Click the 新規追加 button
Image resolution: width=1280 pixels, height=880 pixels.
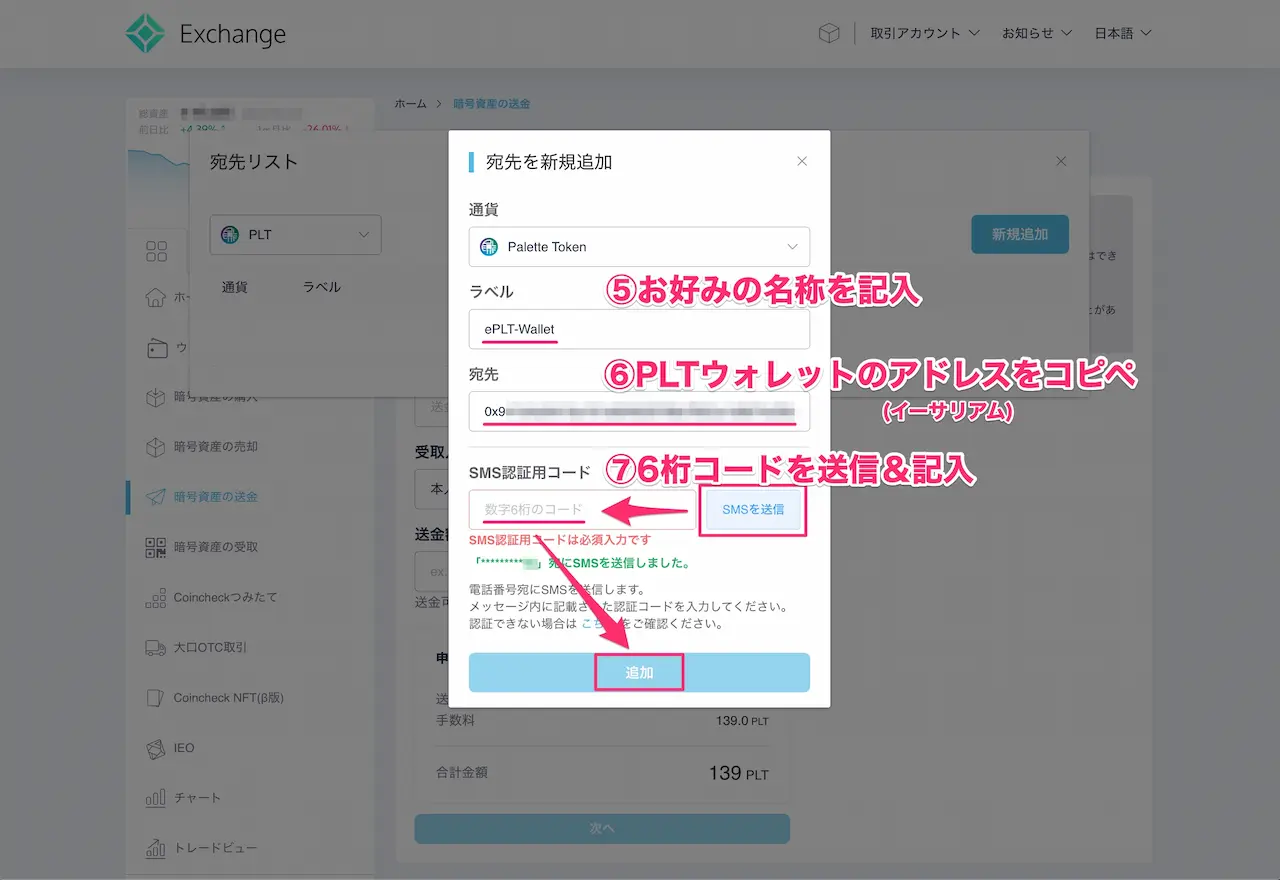point(1020,234)
